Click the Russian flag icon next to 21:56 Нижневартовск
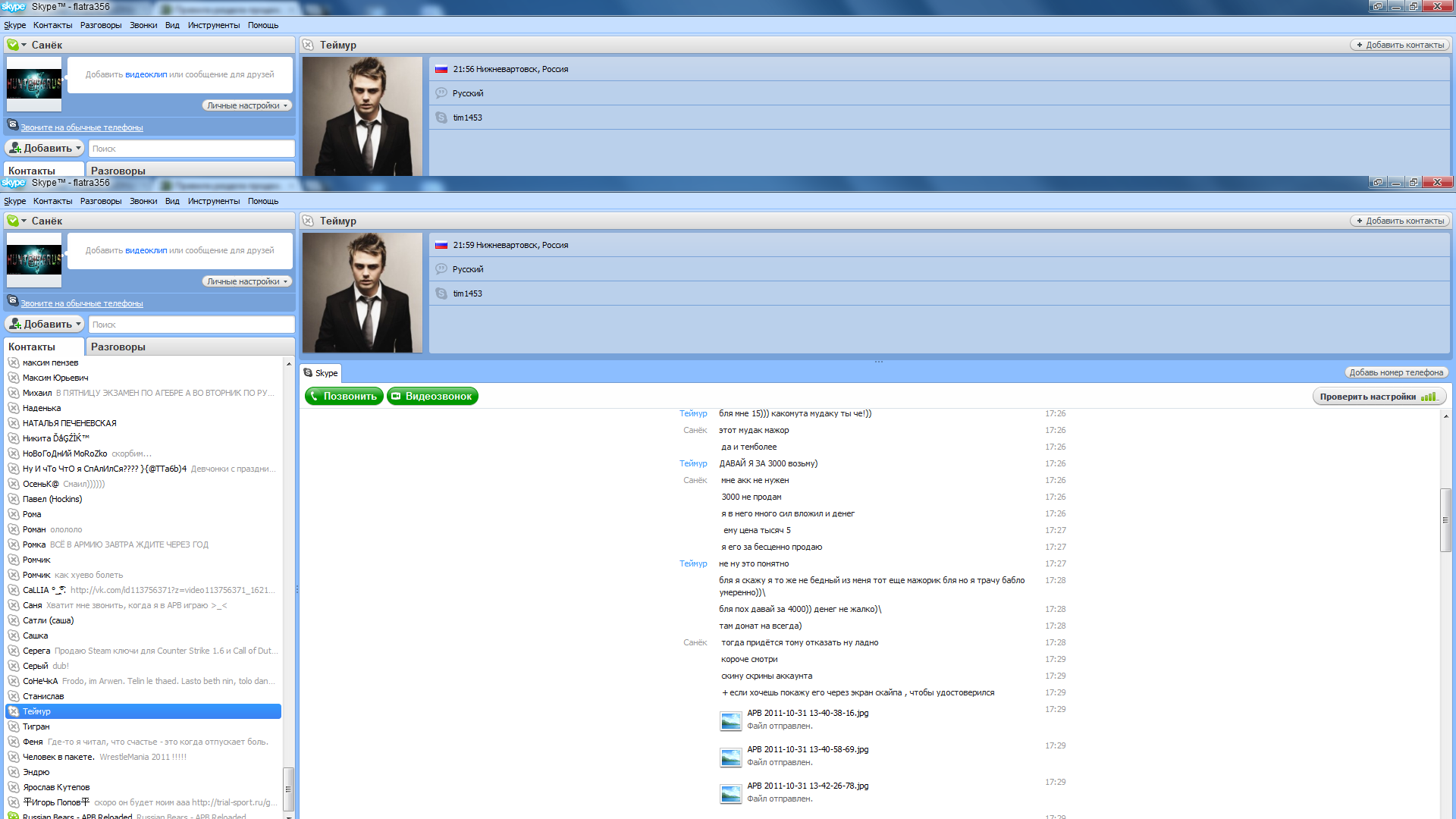 point(441,69)
